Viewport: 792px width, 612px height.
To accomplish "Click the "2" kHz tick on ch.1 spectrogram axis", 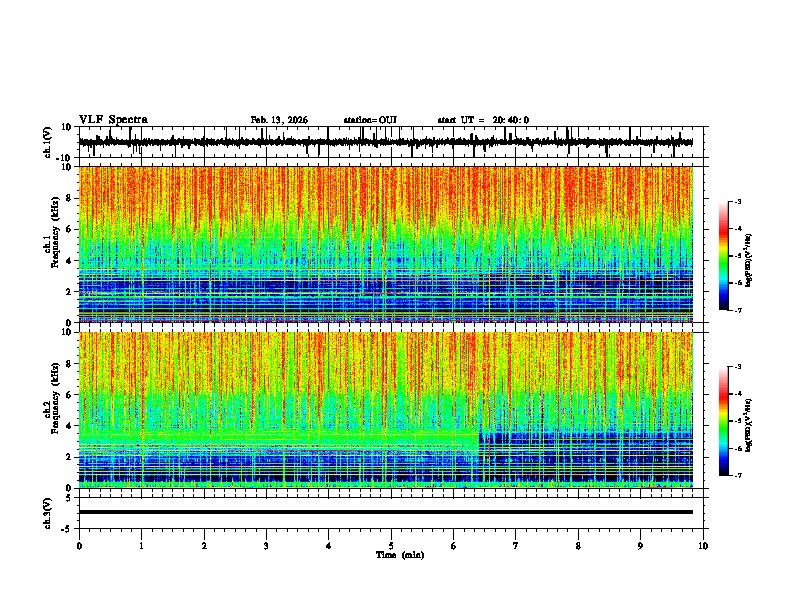I will click(x=69, y=292).
